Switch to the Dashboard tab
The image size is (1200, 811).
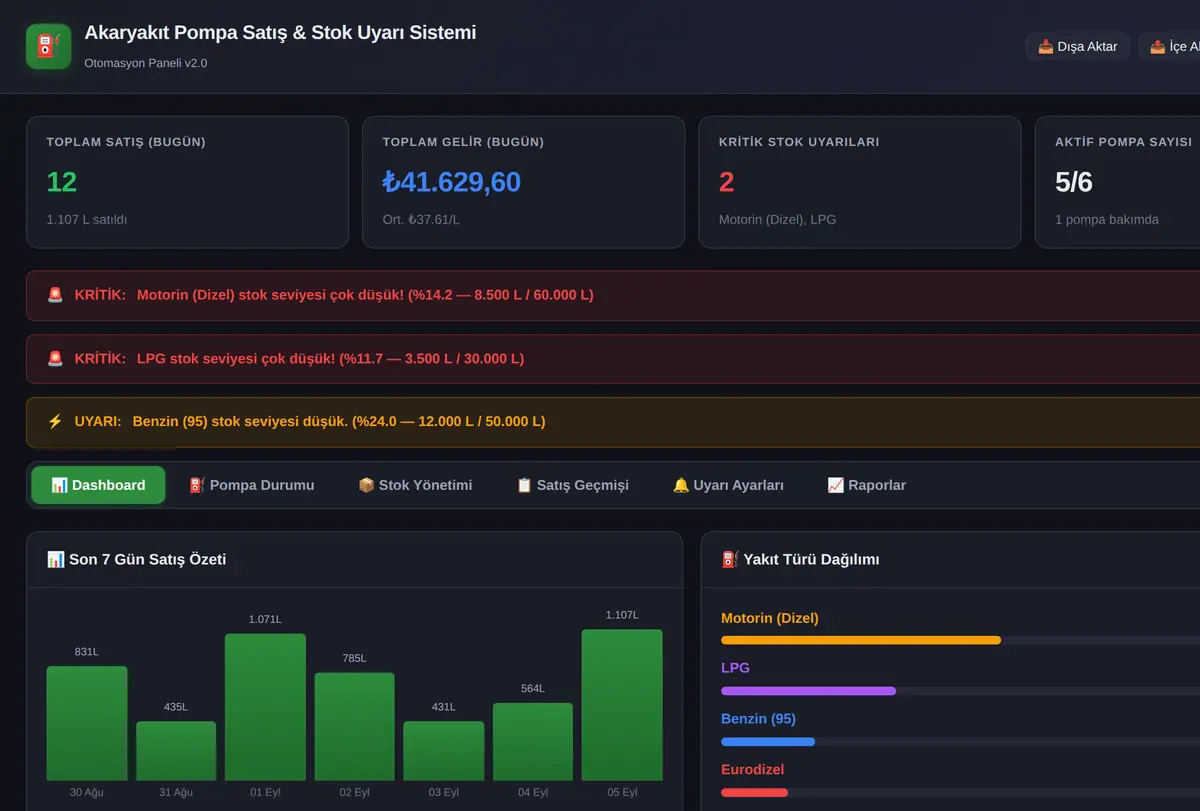click(98, 485)
